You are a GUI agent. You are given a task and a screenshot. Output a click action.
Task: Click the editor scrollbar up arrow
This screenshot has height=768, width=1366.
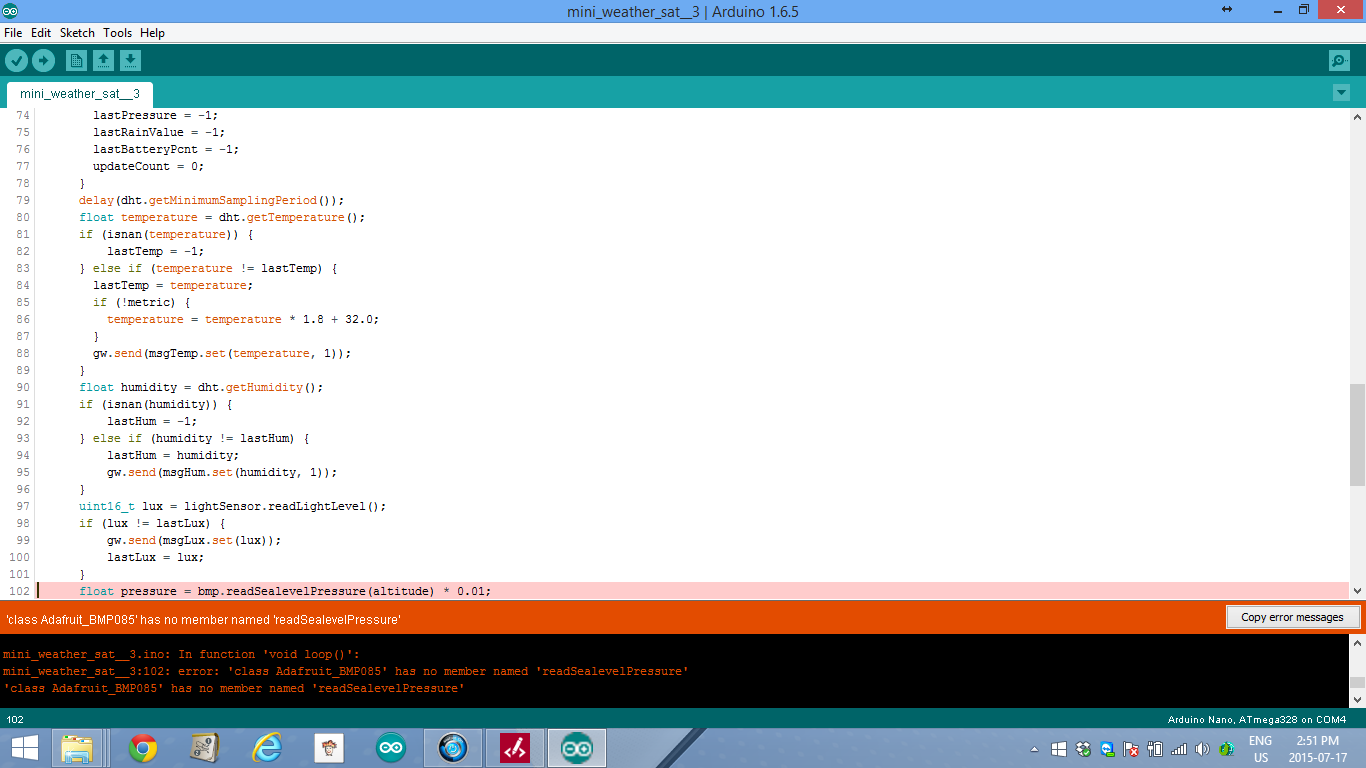coord(1357,115)
